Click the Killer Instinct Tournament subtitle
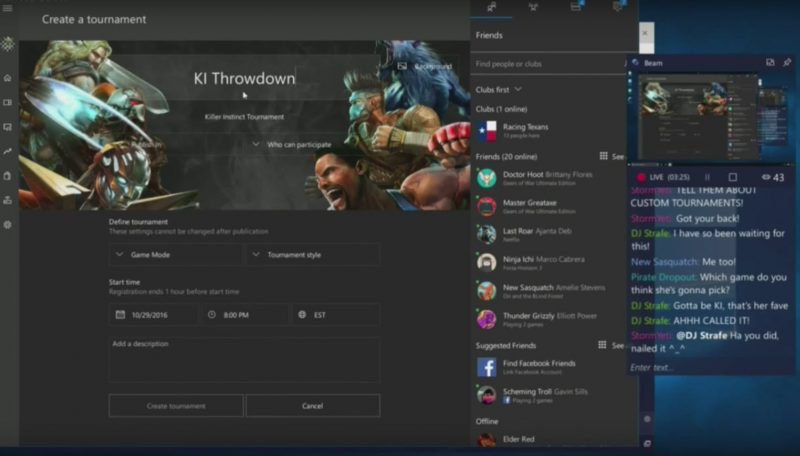 (x=244, y=117)
